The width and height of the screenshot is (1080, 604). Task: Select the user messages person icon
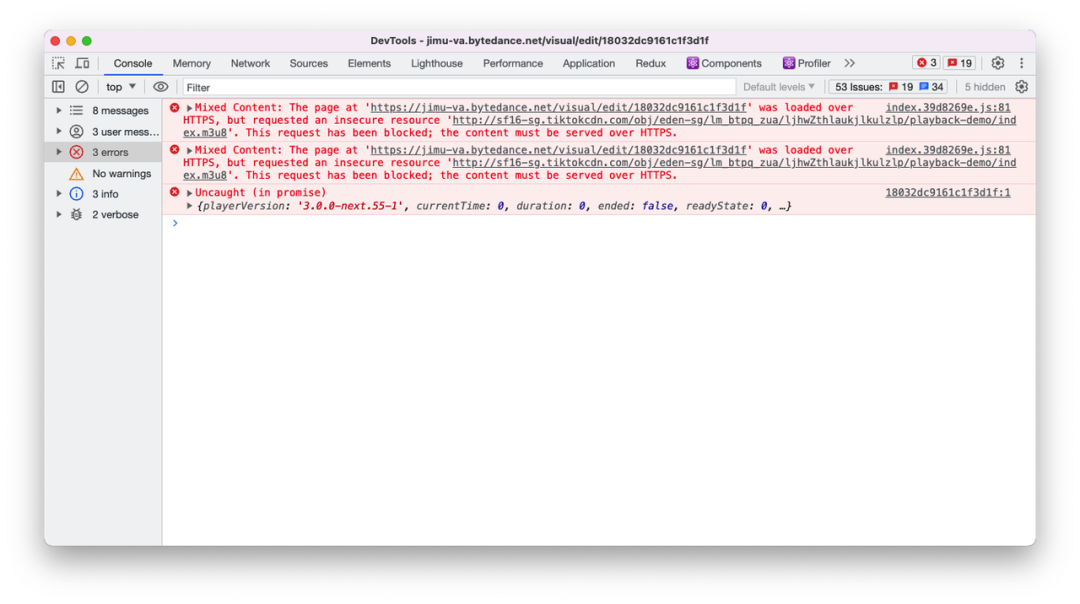[x=76, y=131]
